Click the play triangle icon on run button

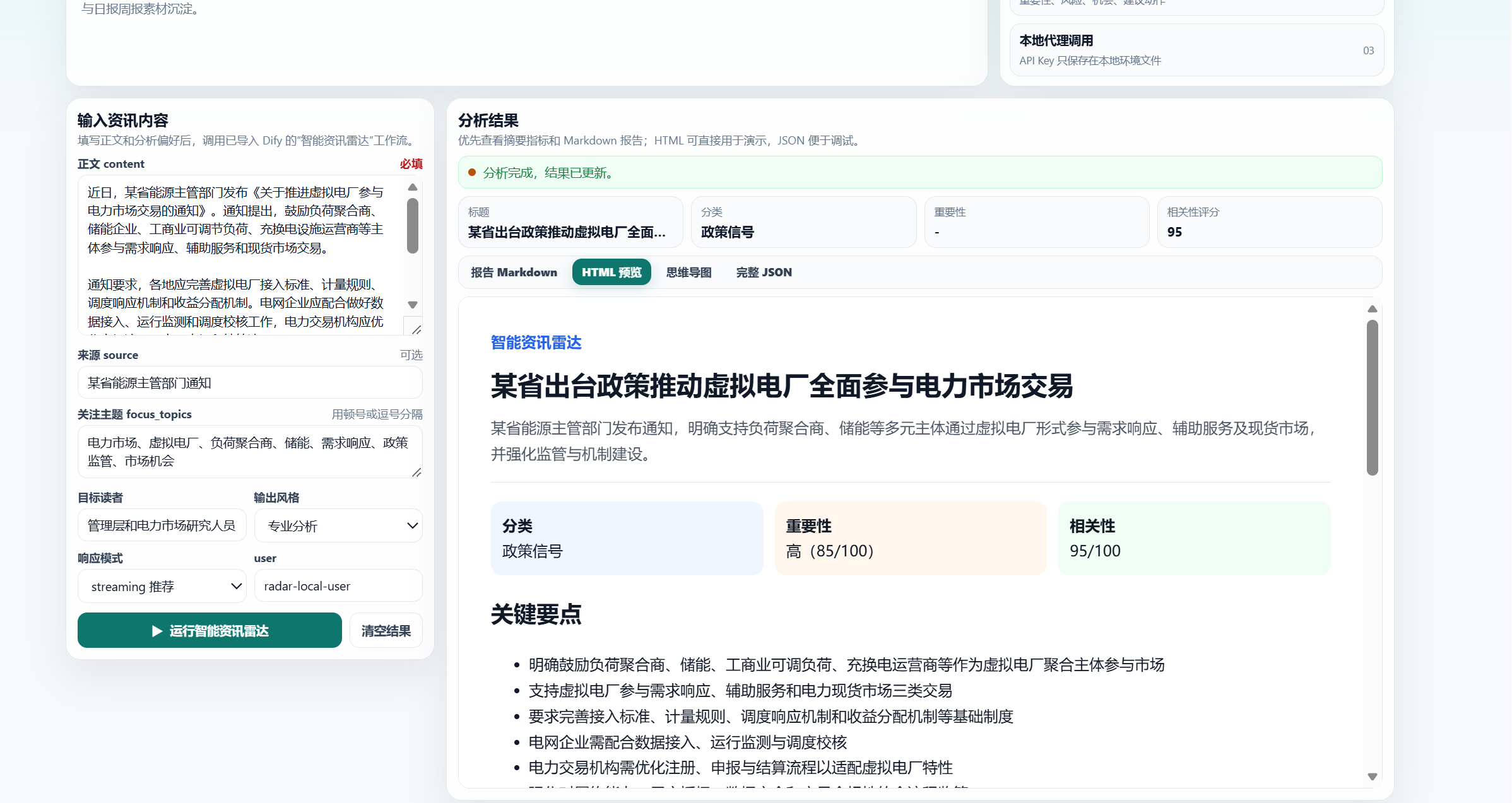[x=157, y=631]
